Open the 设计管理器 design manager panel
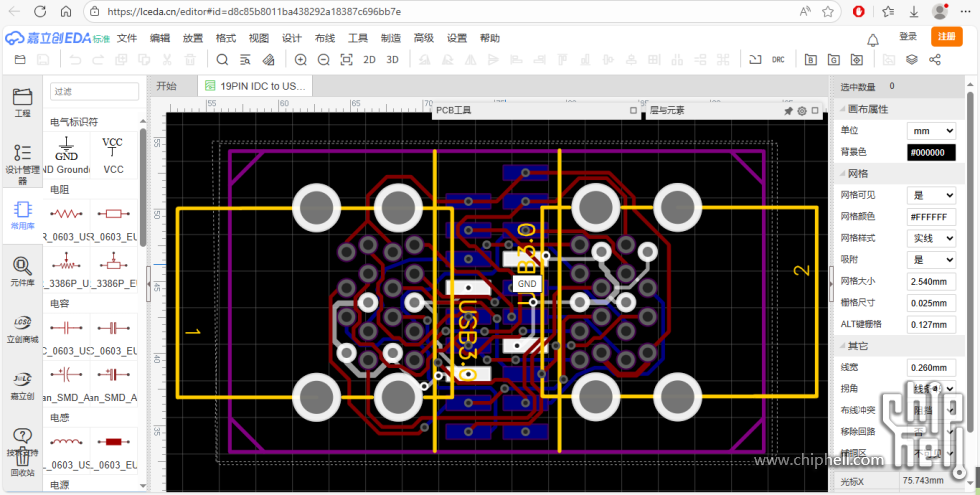 tap(22, 164)
